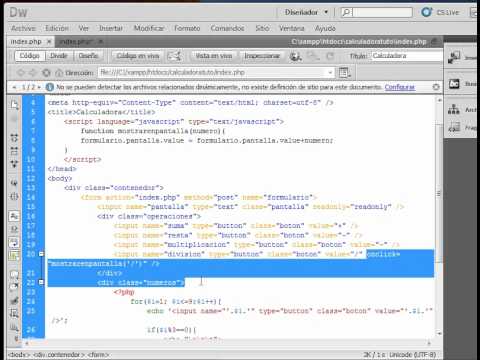This screenshot has height=360, width=480.
Task: Switch to Dividir view
Action: (x=59, y=56)
